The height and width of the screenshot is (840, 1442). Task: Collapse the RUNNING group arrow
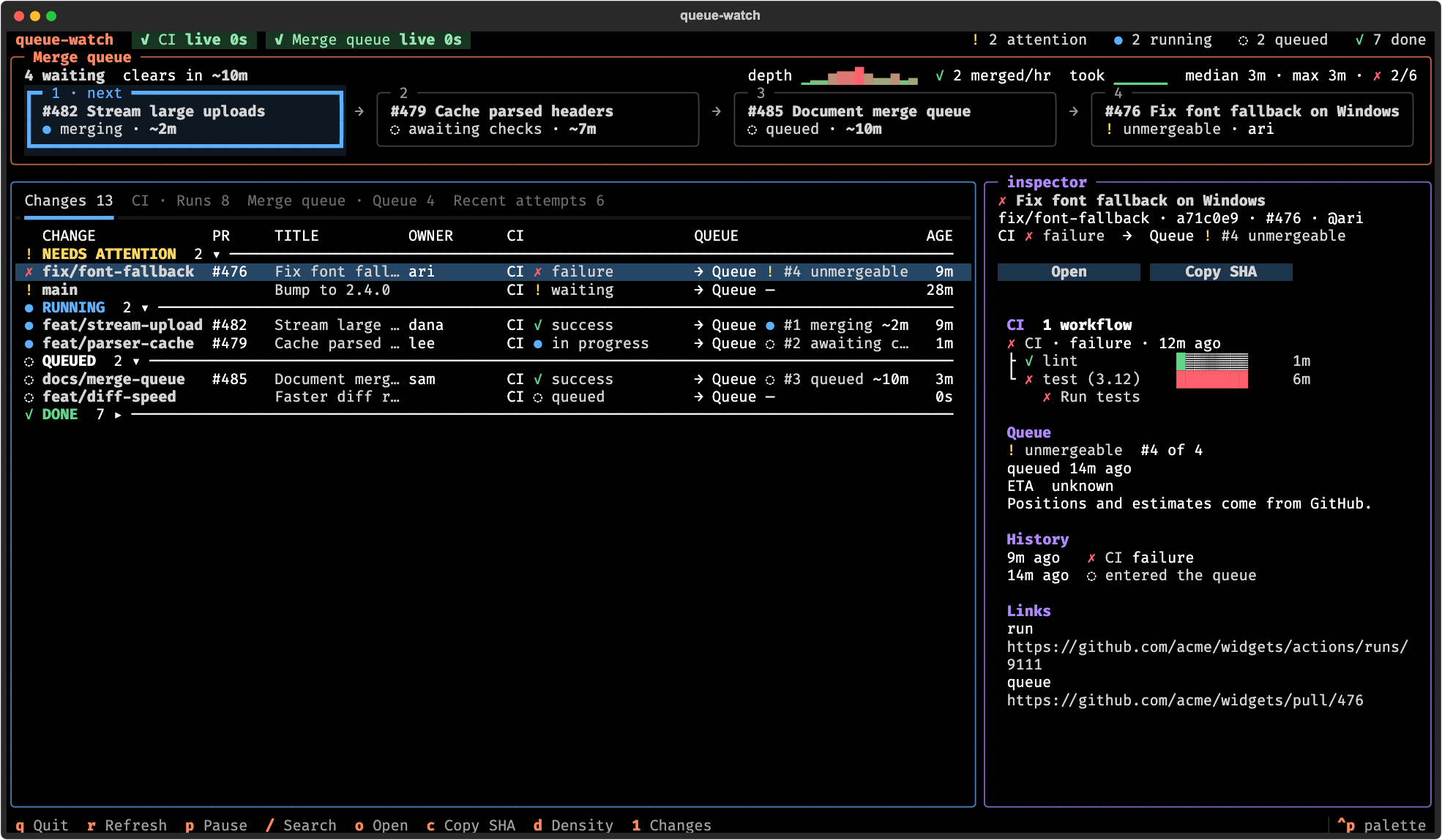click(145, 308)
